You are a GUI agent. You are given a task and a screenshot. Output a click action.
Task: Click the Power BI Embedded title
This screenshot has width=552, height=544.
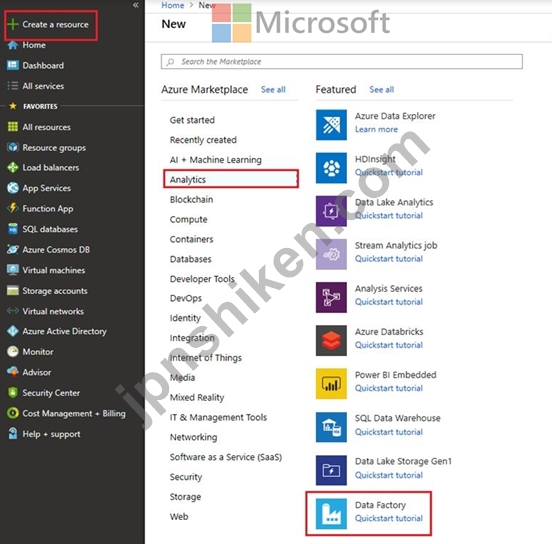395,375
